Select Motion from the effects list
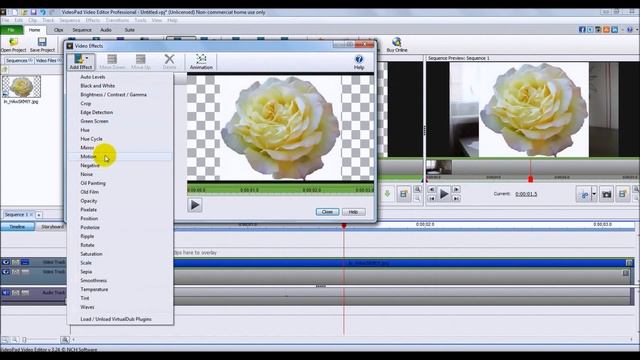 [x=88, y=156]
